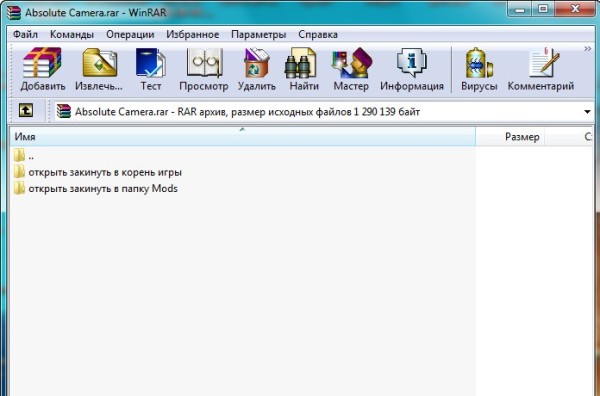Sort by the Размер column header

(510, 137)
